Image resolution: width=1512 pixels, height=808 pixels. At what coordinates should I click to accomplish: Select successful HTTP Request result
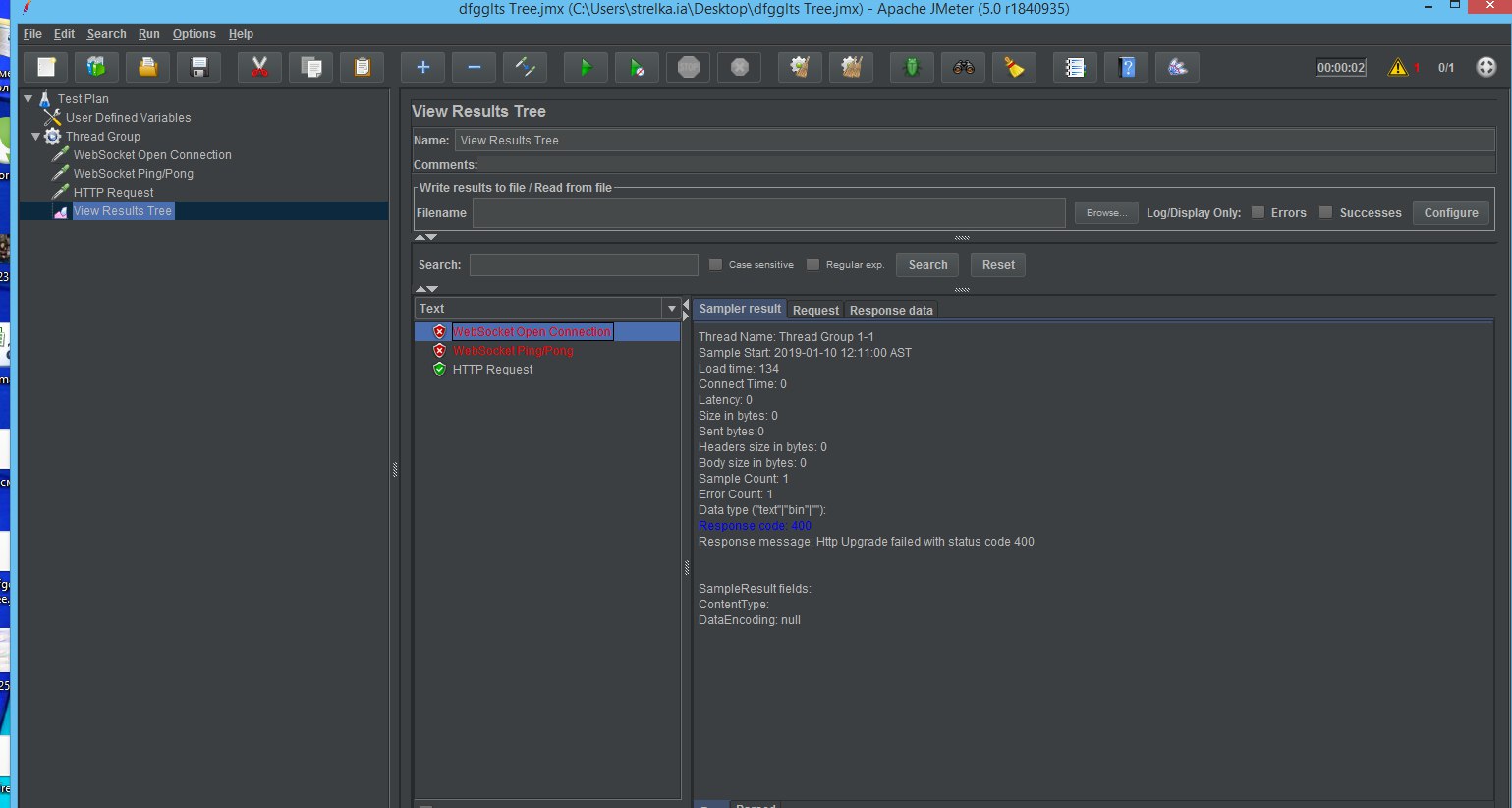[493, 370]
